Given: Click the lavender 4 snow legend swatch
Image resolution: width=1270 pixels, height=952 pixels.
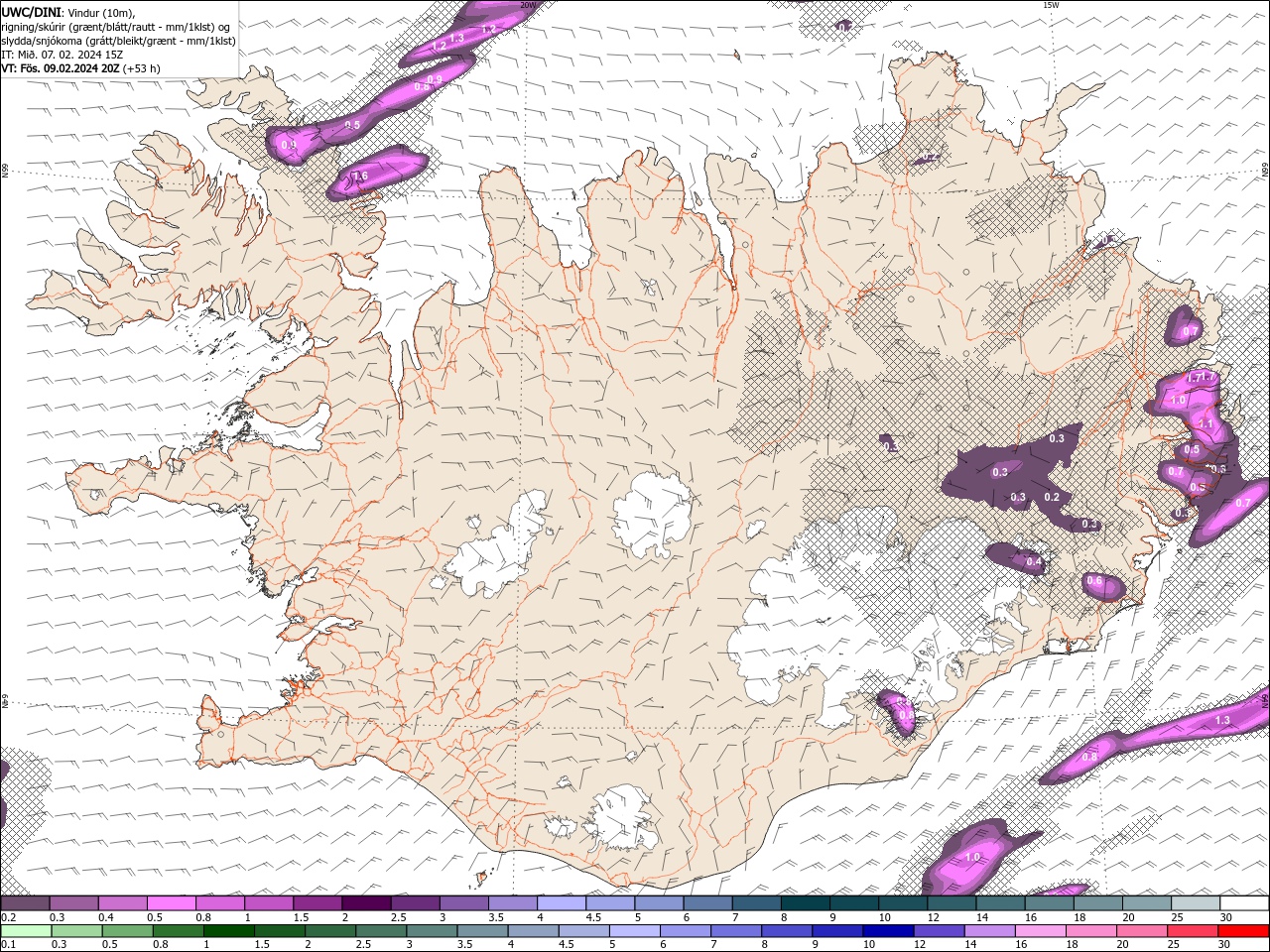Looking at the screenshot, I should (x=562, y=903).
